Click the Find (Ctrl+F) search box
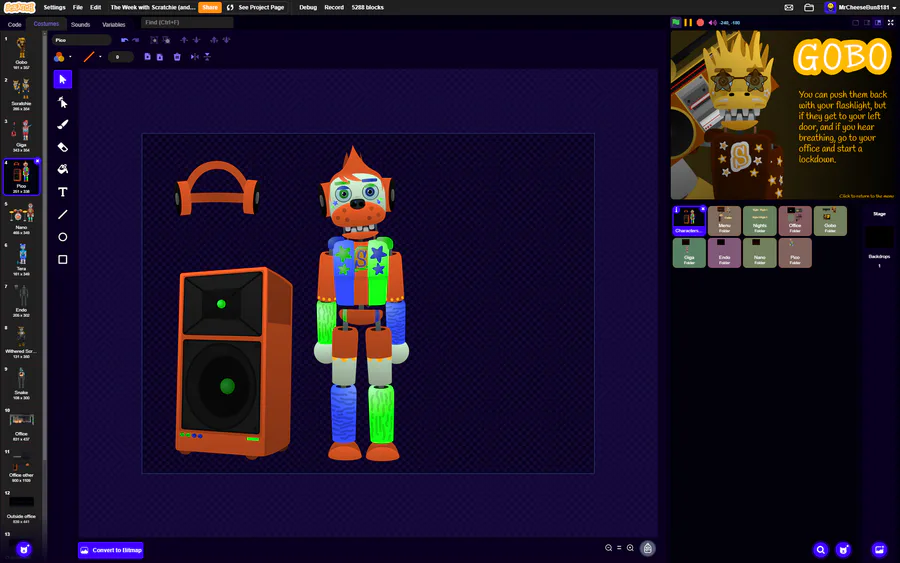This screenshot has width=900, height=563. click(x=187, y=22)
